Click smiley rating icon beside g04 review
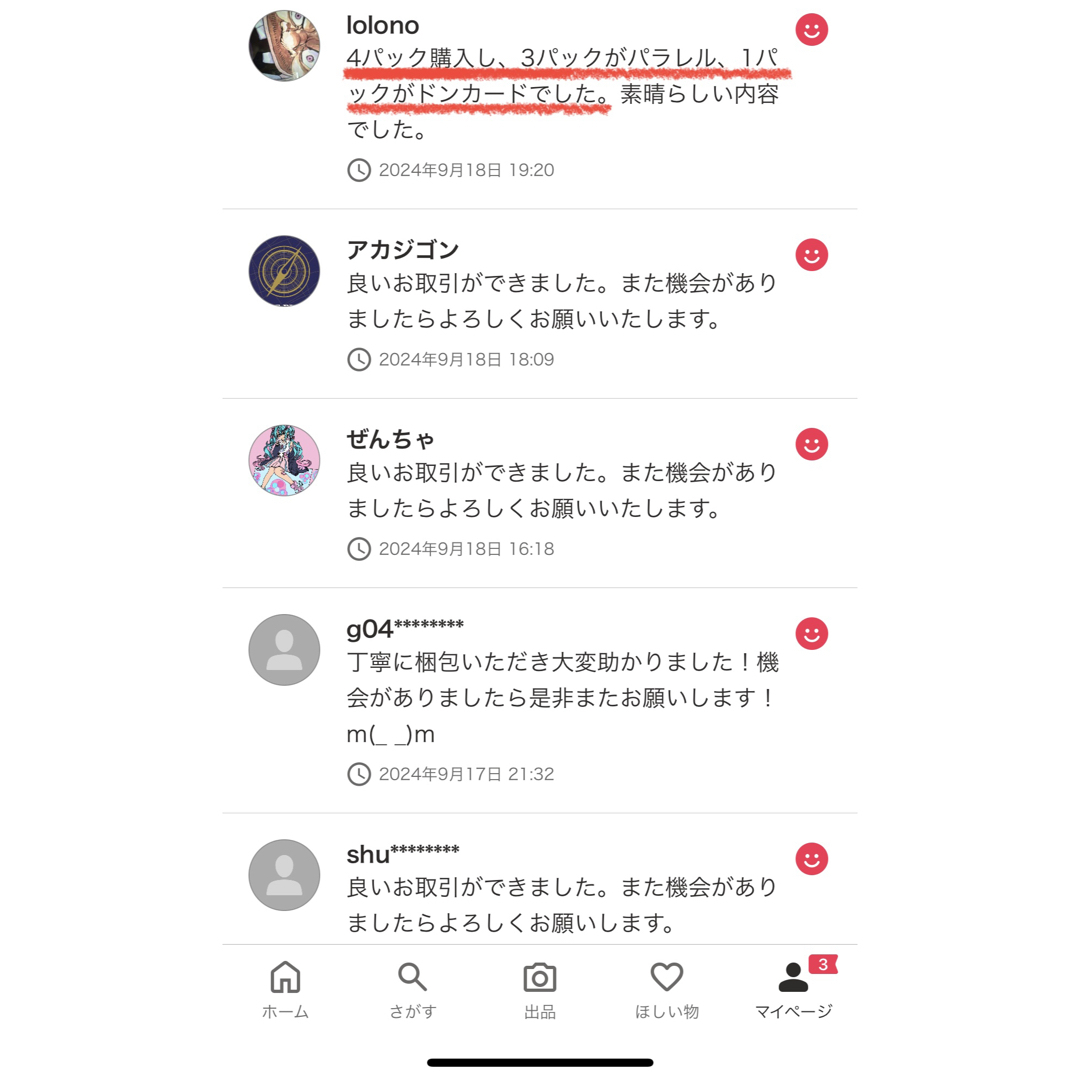1080x1080 pixels. click(812, 634)
